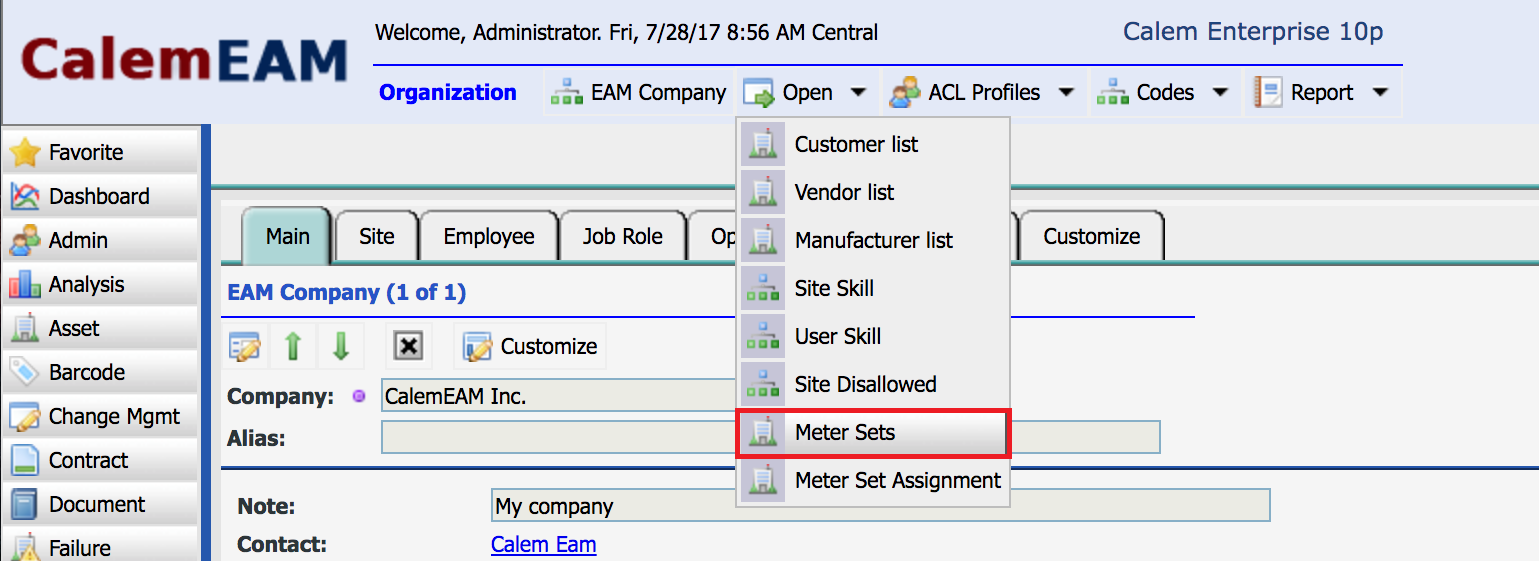This screenshot has width=1539, height=561.
Task: Click the Barcode tag icon
Action: pyautogui.click(x=25, y=373)
